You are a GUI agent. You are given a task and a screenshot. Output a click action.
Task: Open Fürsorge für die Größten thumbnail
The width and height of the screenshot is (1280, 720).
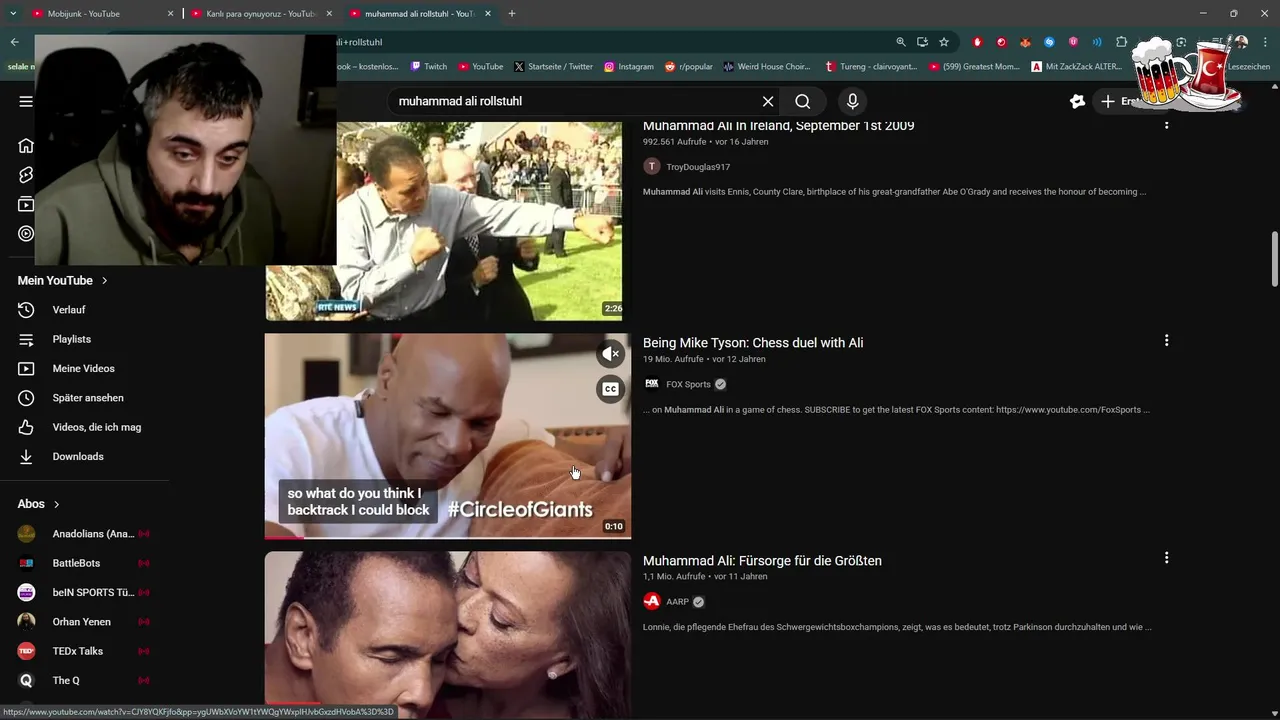447,628
